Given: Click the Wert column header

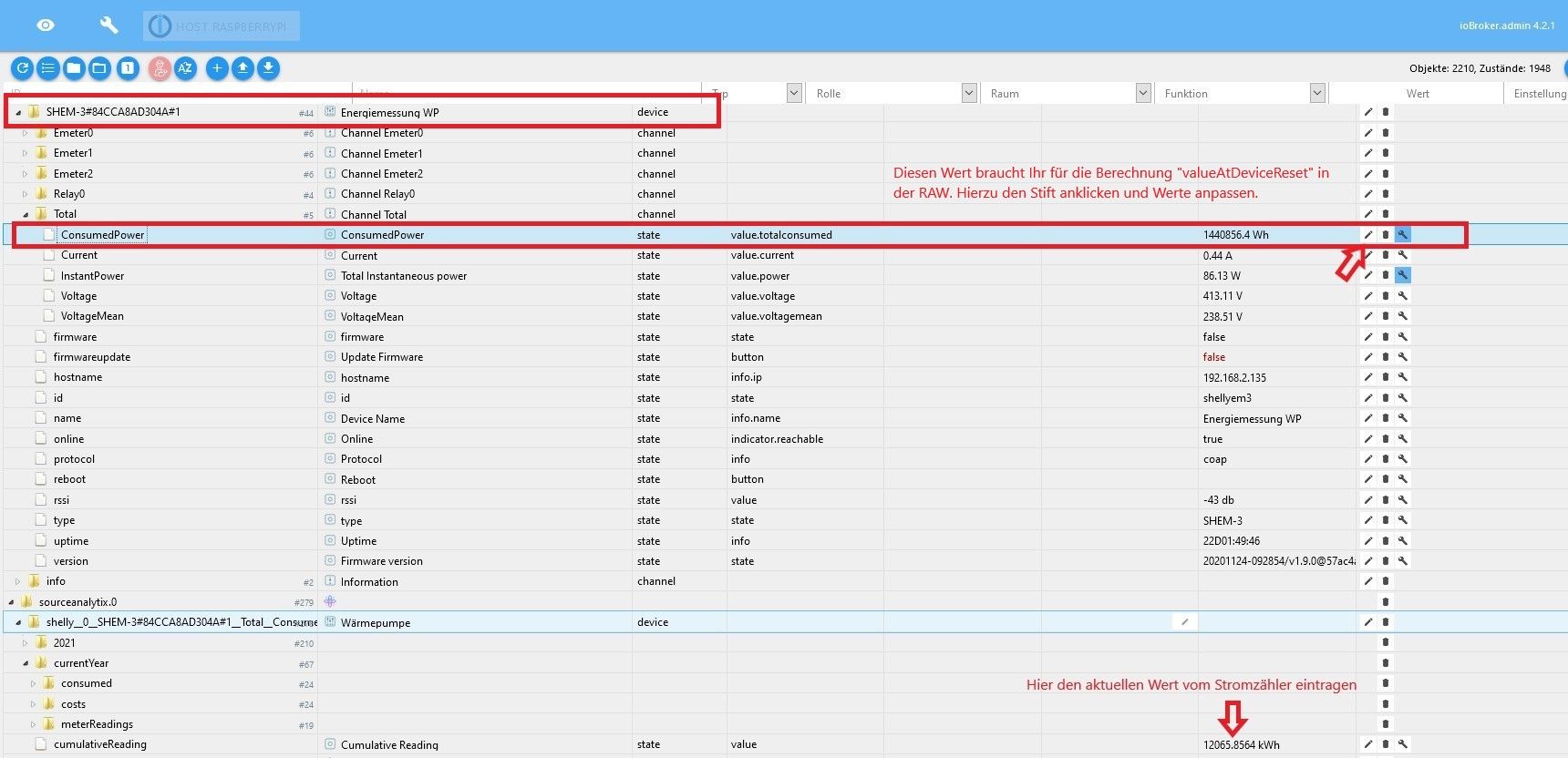Looking at the screenshot, I should tap(1418, 93).
